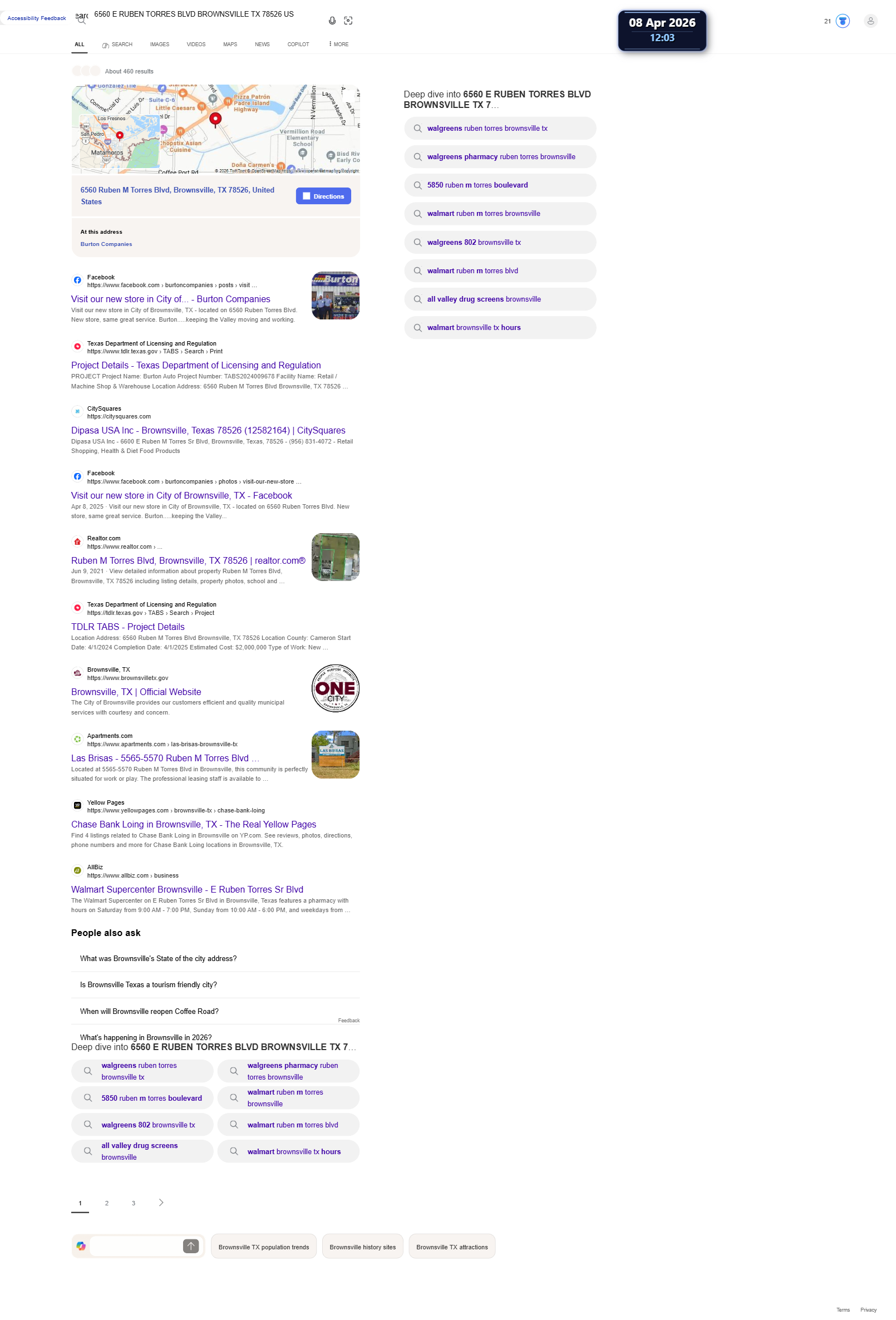Search "walmart brownsville tx hours" in sidebar

point(500,328)
